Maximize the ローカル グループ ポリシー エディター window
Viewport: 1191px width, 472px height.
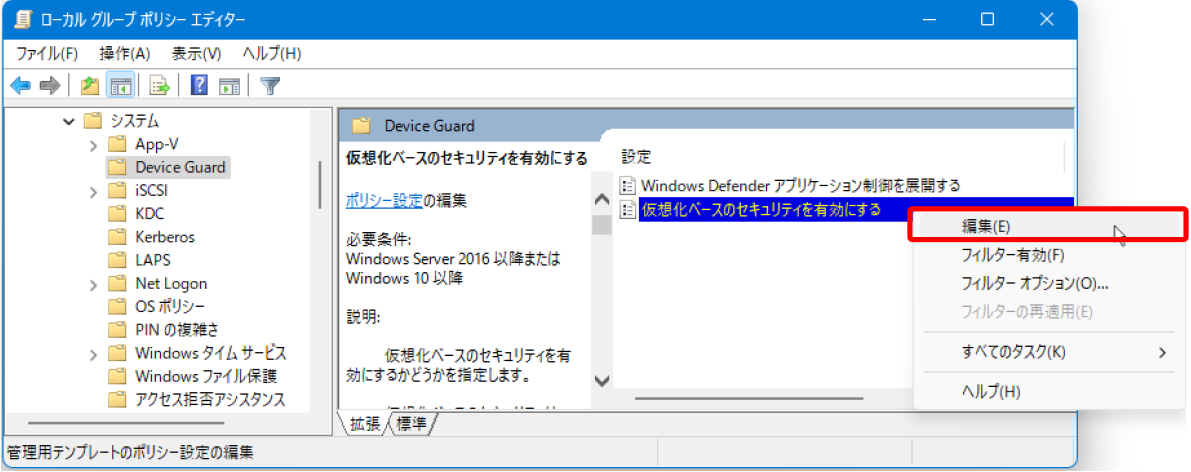tap(987, 20)
